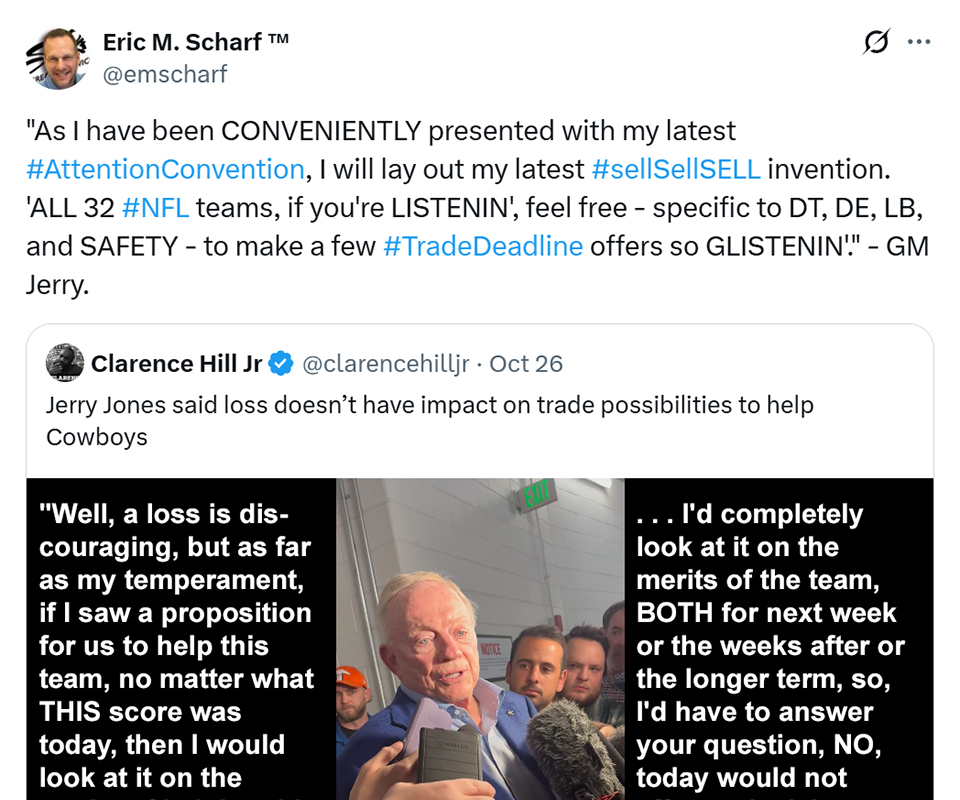Click the green EXIT sign in the photo
This screenshot has width=960, height=800.
click(537, 493)
